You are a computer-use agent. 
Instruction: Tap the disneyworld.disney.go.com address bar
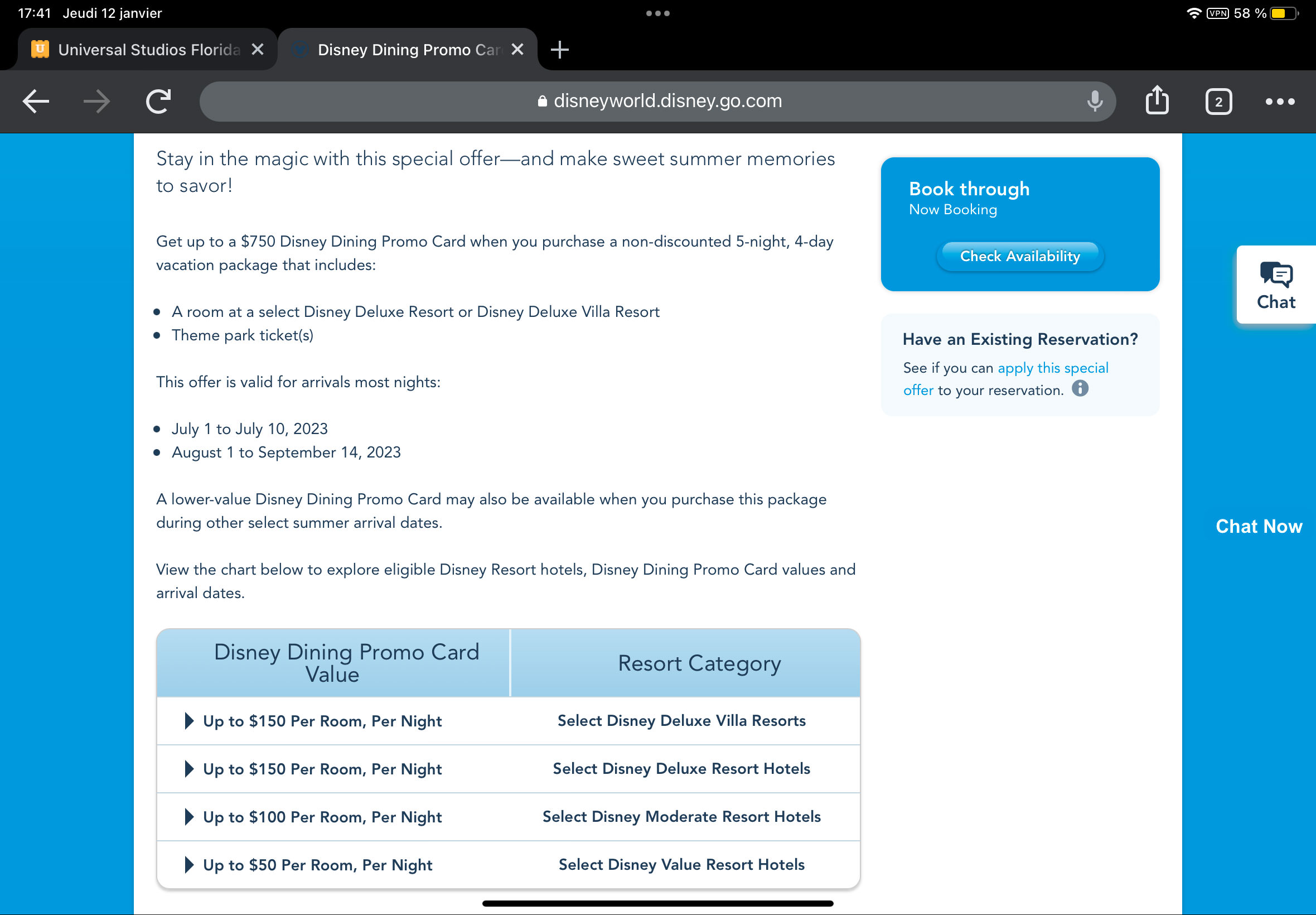(x=657, y=101)
